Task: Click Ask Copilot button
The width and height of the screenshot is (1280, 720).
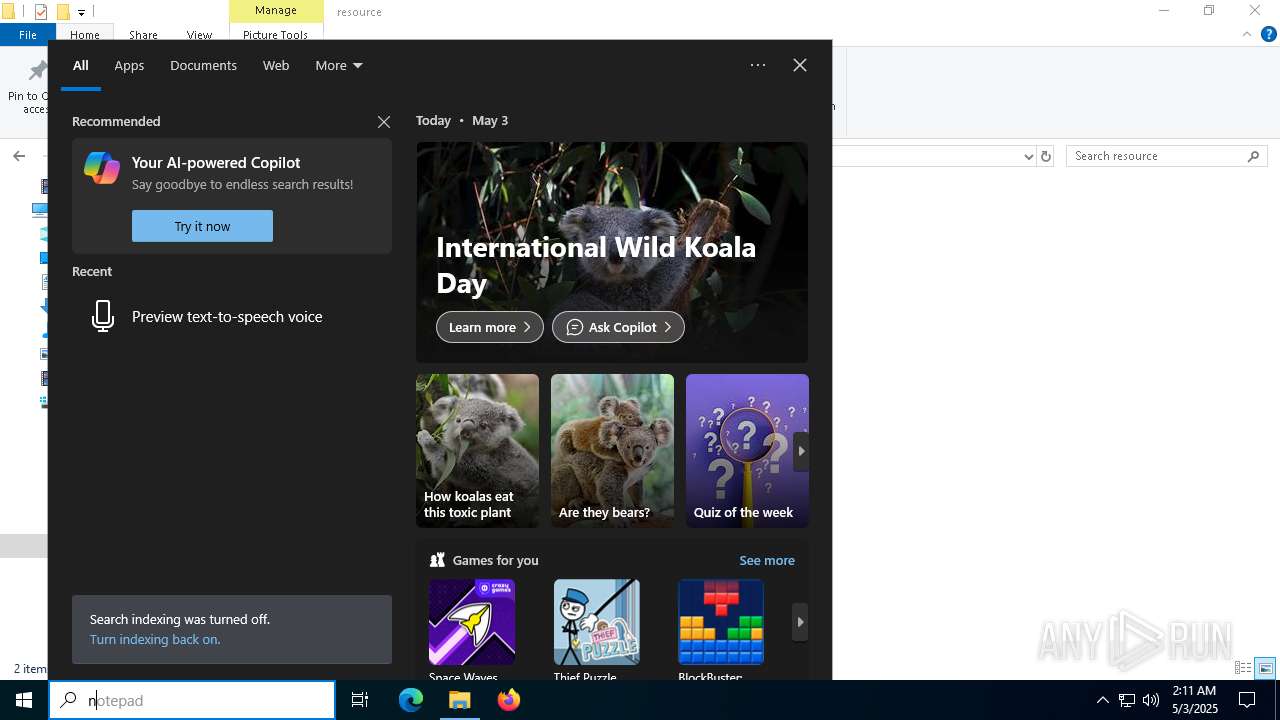Action: click(x=618, y=327)
